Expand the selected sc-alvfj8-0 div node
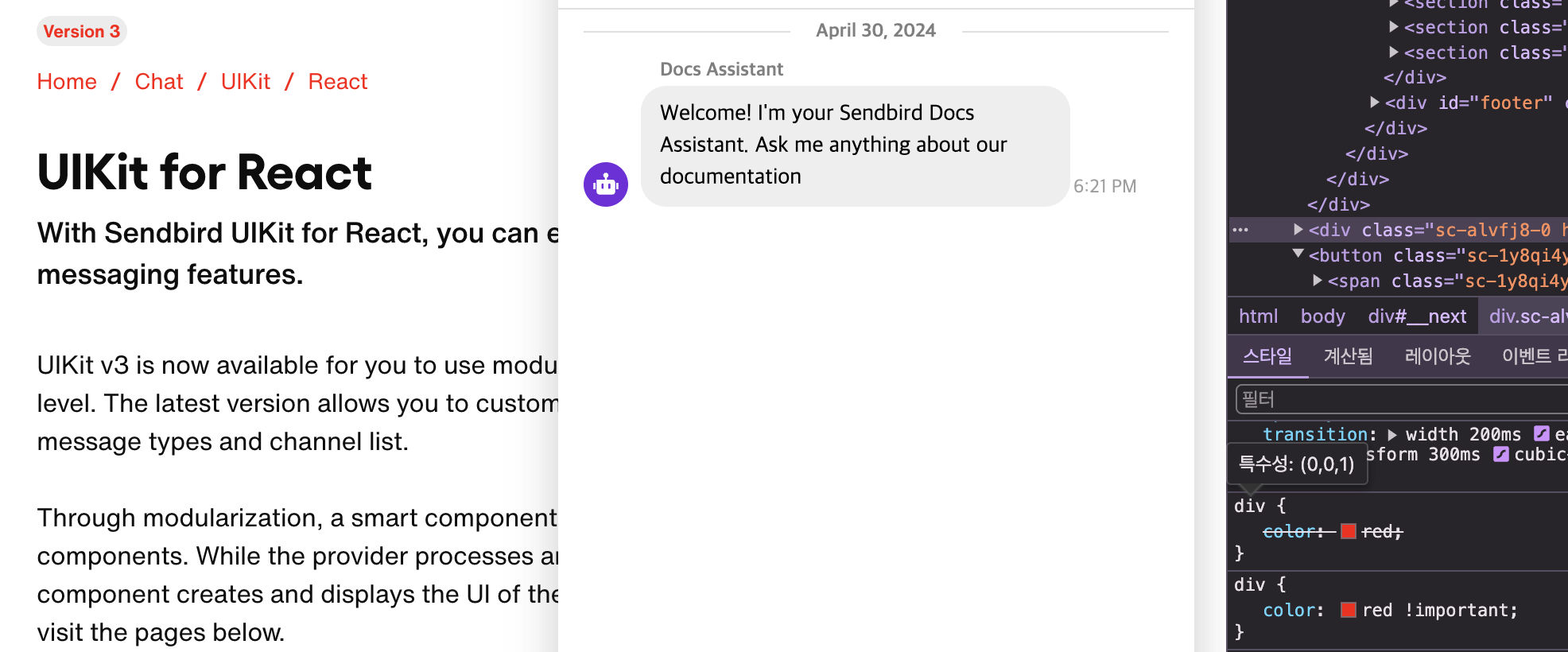1568x652 pixels. click(1298, 230)
